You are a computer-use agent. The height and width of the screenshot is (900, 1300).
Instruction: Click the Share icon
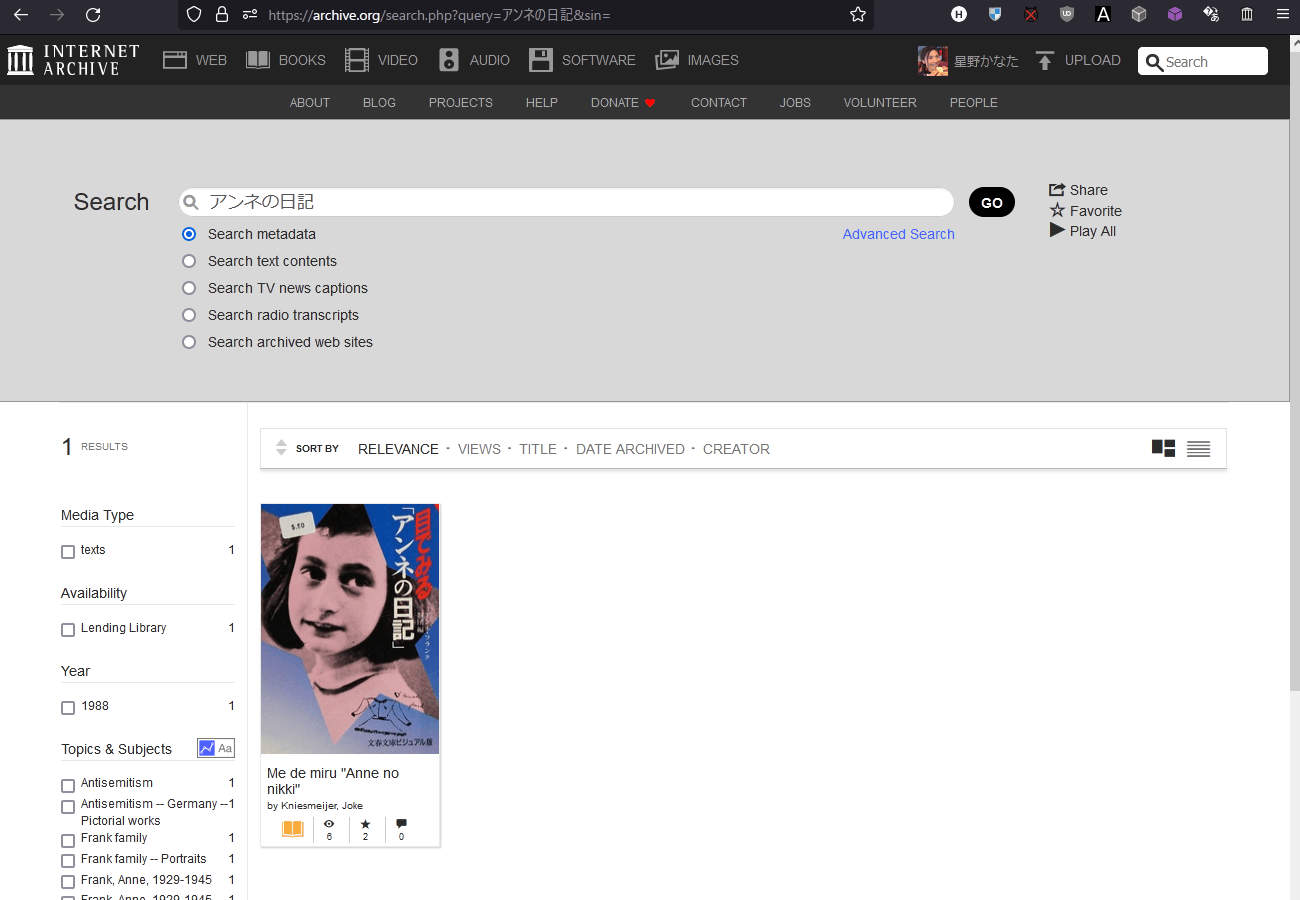tap(1057, 190)
